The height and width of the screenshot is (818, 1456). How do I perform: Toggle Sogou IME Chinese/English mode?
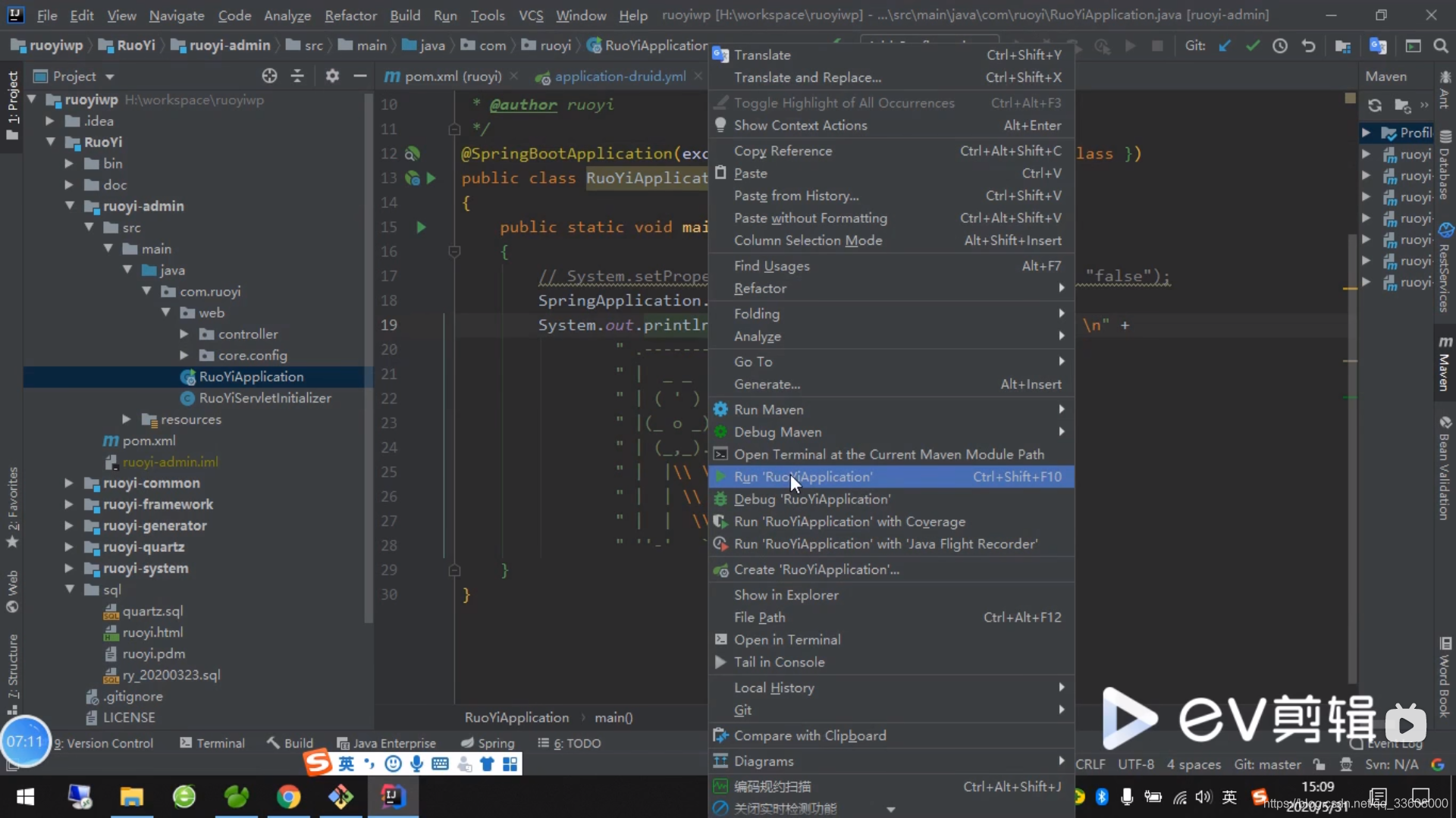[x=346, y=763]
